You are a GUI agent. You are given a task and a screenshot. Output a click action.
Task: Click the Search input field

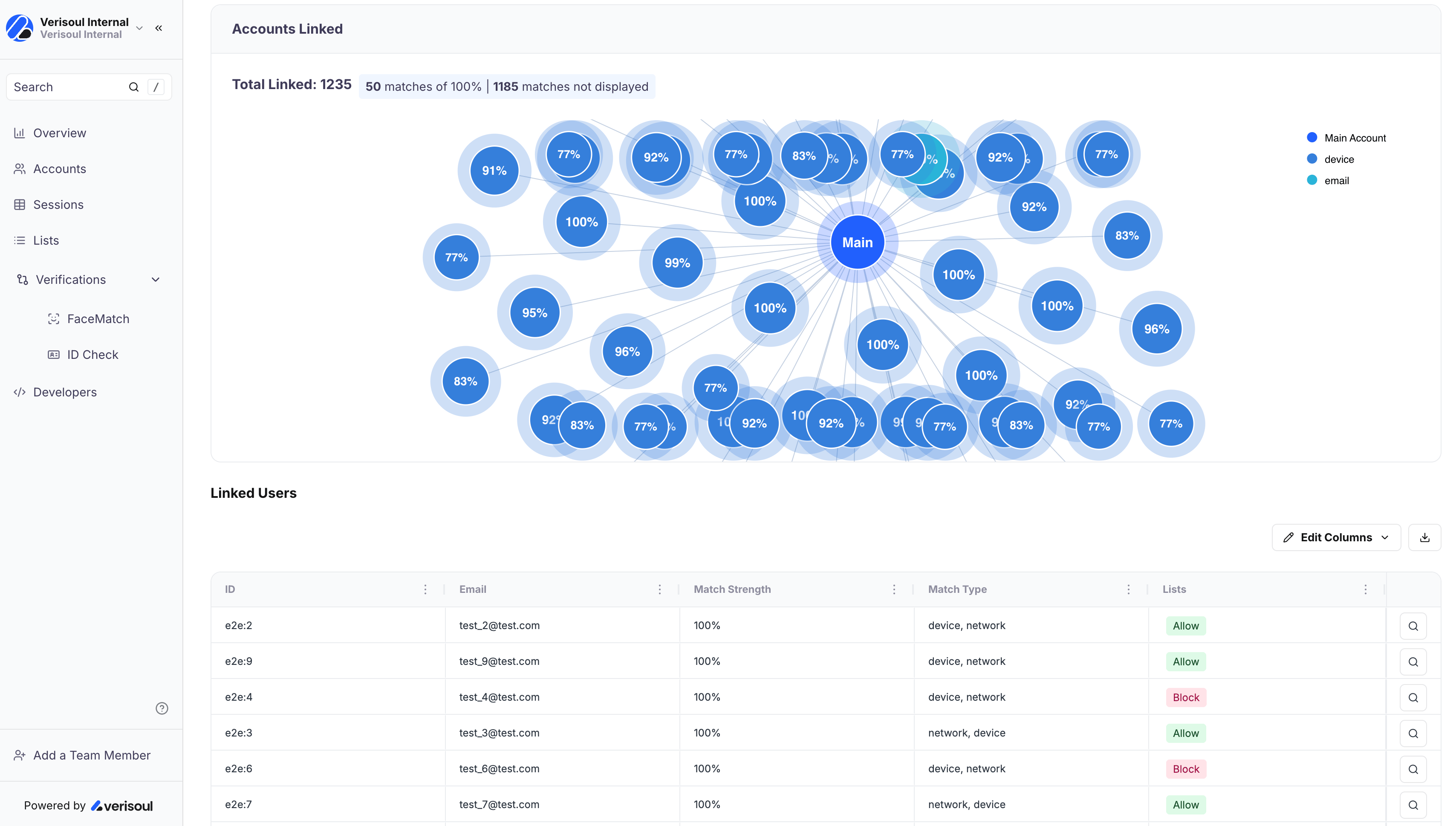pyautogui.click(x=89, y=87)
